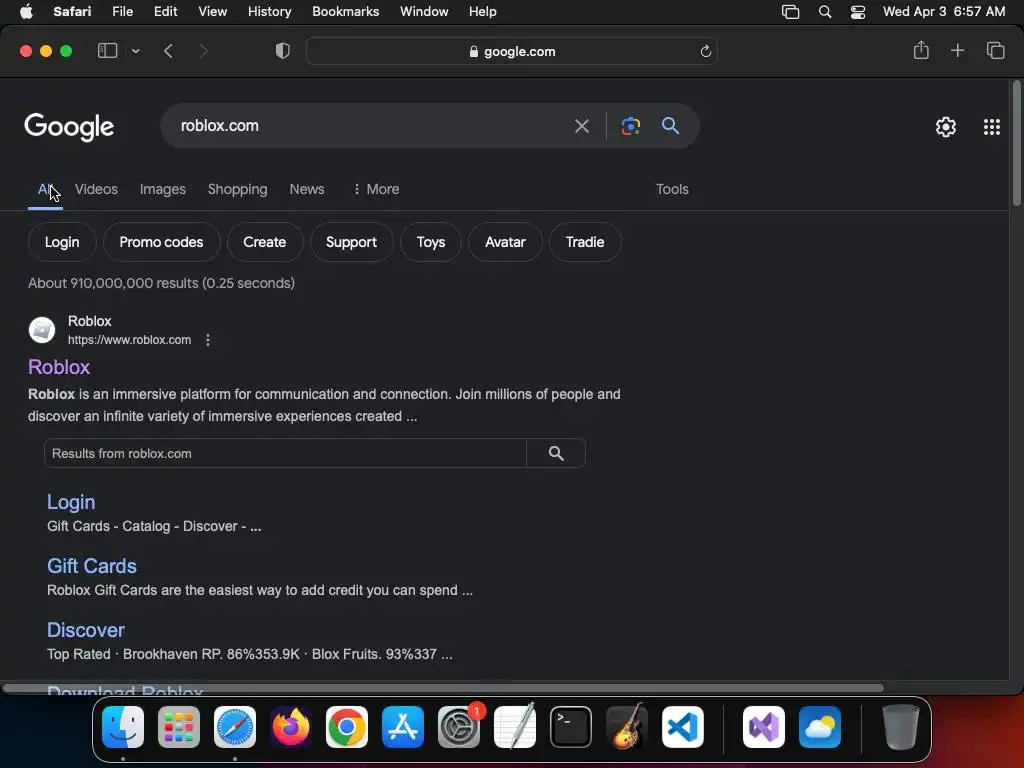Switch to the Videos tab
The image size is (1024, 768).
click(x=96, y=189)
